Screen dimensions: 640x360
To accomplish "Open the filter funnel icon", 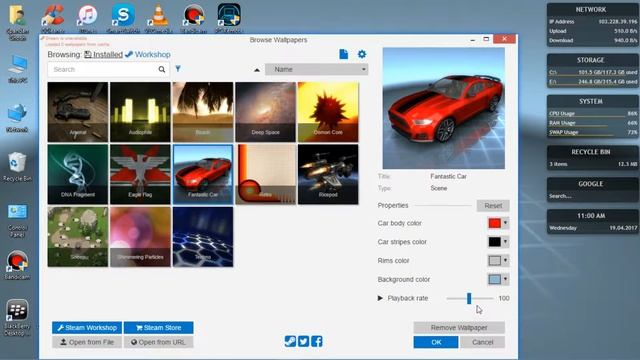I will click(178, 69).
